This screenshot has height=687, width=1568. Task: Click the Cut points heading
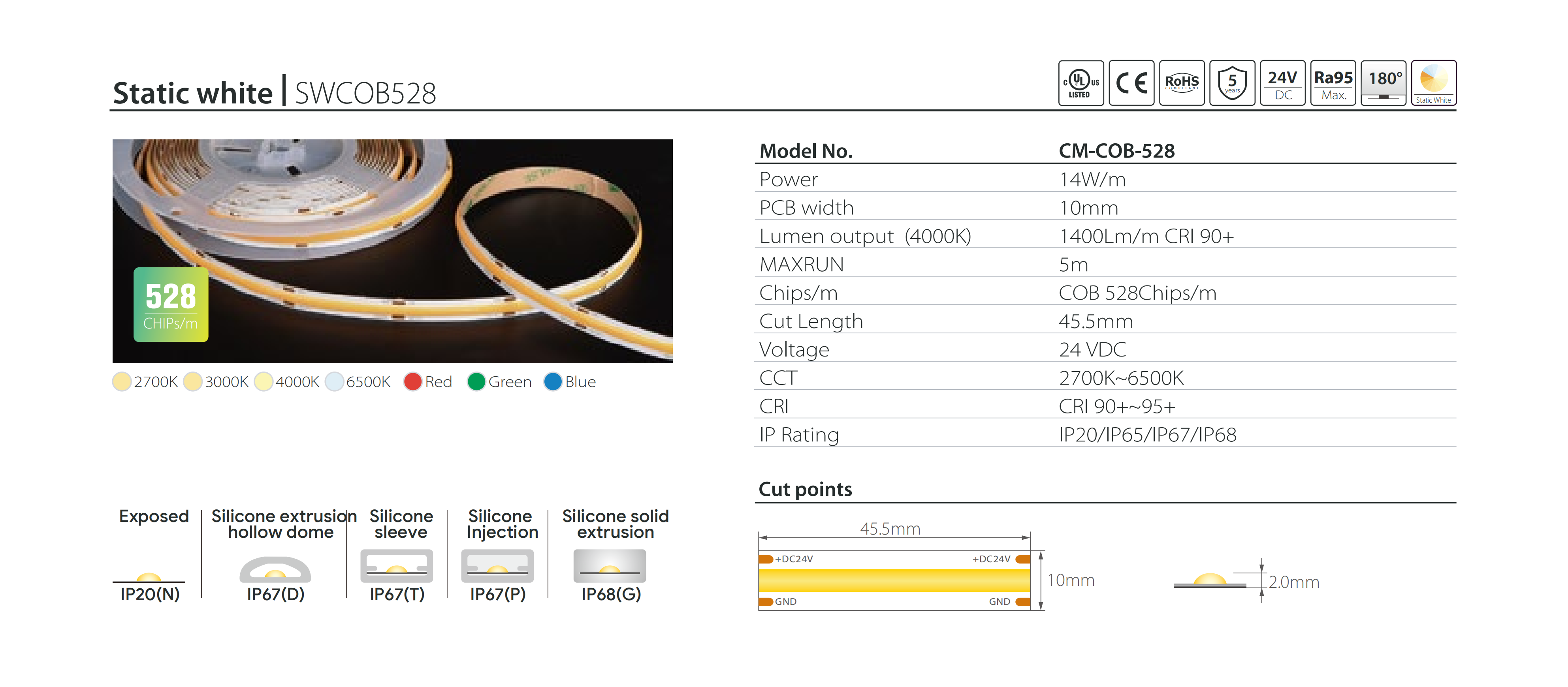[805, 489]
